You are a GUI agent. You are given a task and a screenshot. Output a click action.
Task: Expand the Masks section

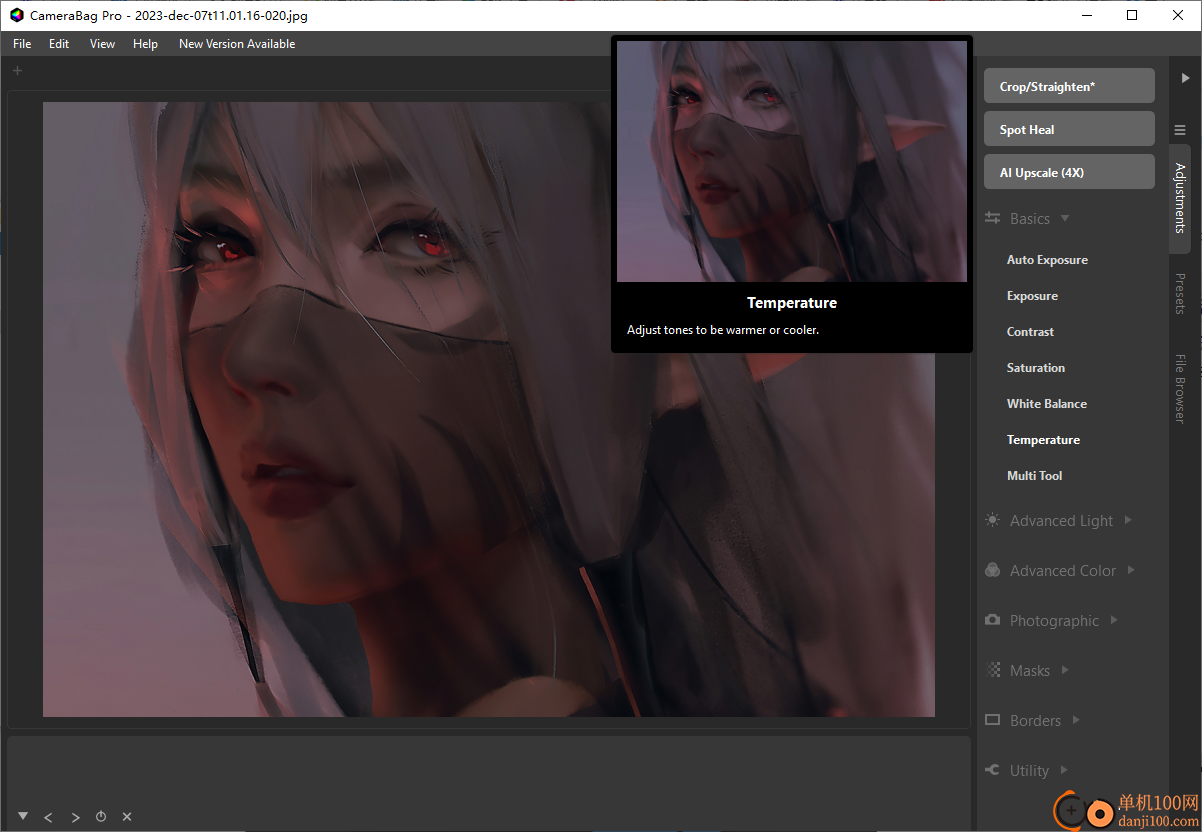(1065, 670)
